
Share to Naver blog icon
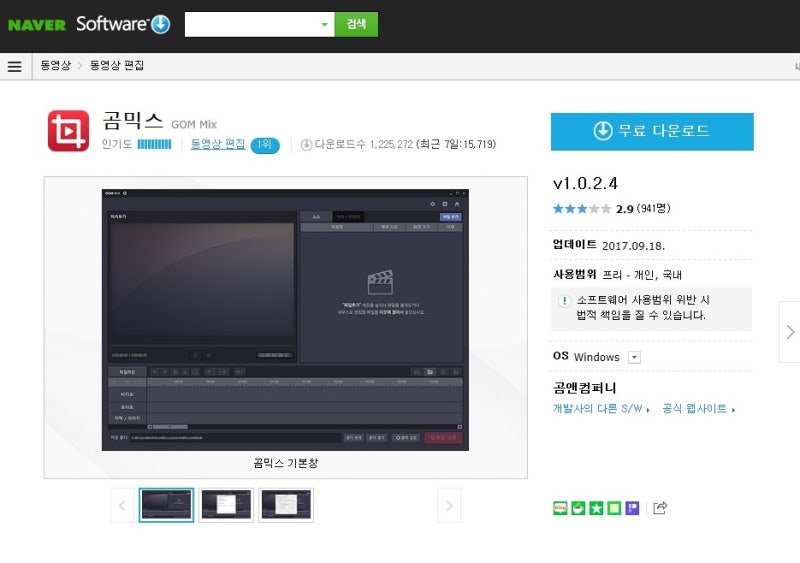(x=560, y=508)
